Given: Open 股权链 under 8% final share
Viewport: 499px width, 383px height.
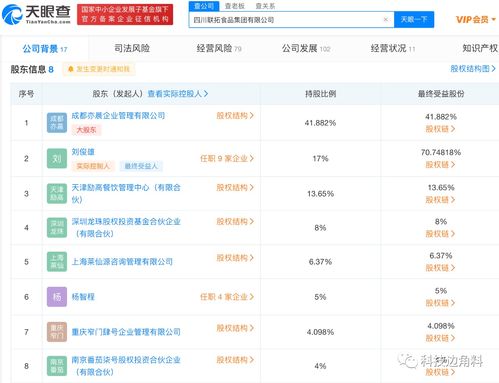Looking at the screenshot, I should (x=440, y=234).
